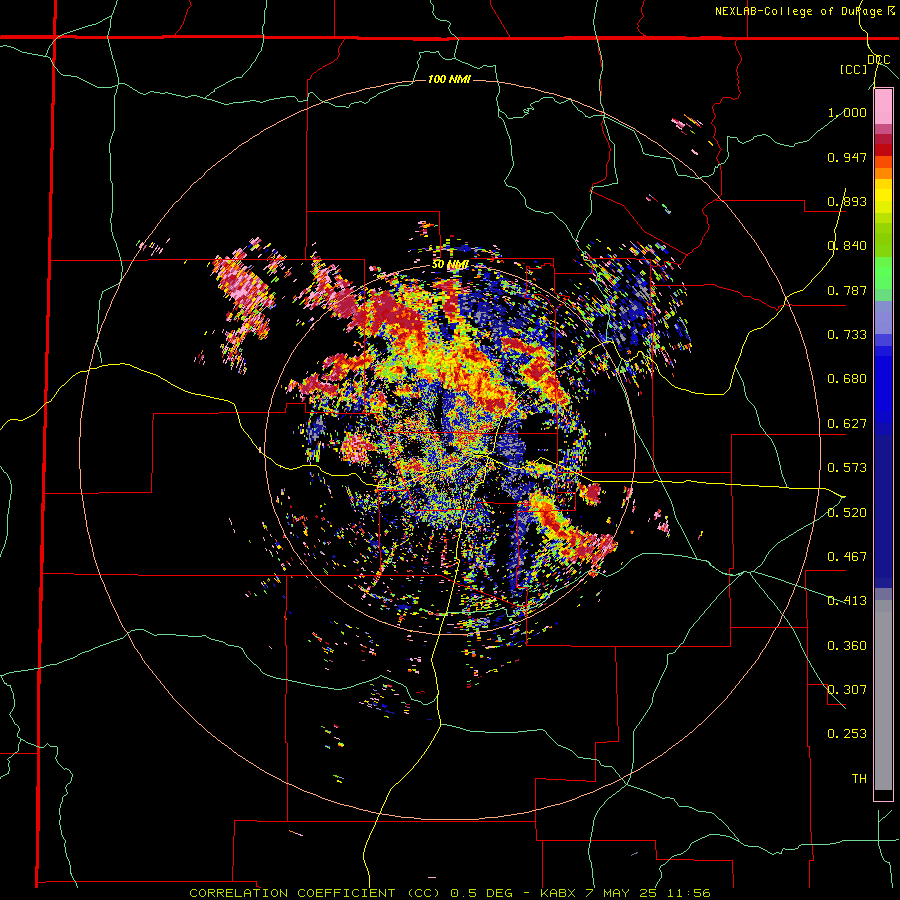The image size is (900, 900).
Task: Click the pink top segment of the color bar
Action: pyautogui.click(x=883, y=106)
